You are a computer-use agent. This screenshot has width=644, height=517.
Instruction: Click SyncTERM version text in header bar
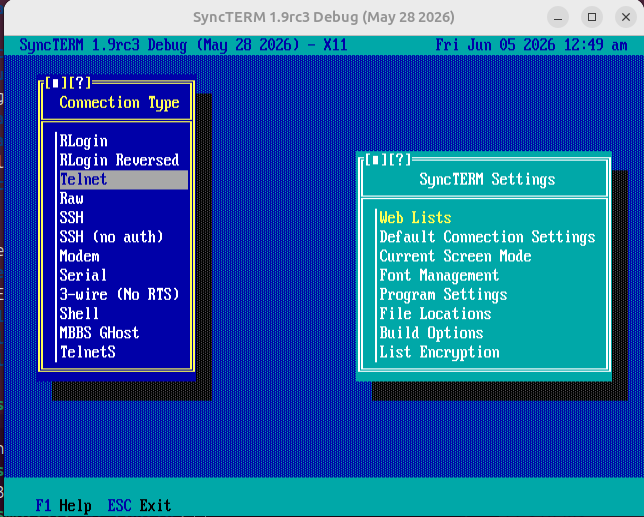[x=183, y=45]
